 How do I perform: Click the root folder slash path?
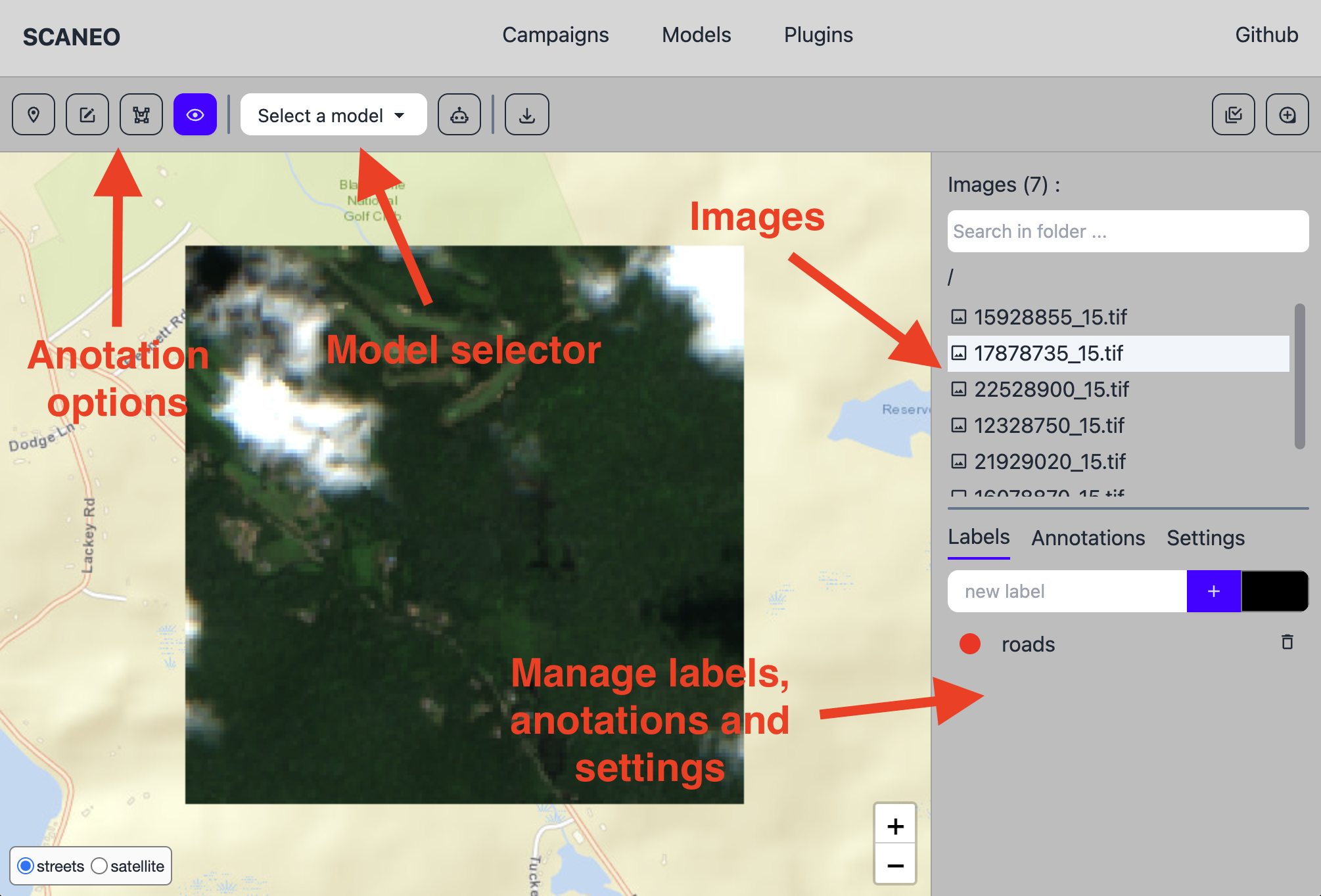[950, 277]
